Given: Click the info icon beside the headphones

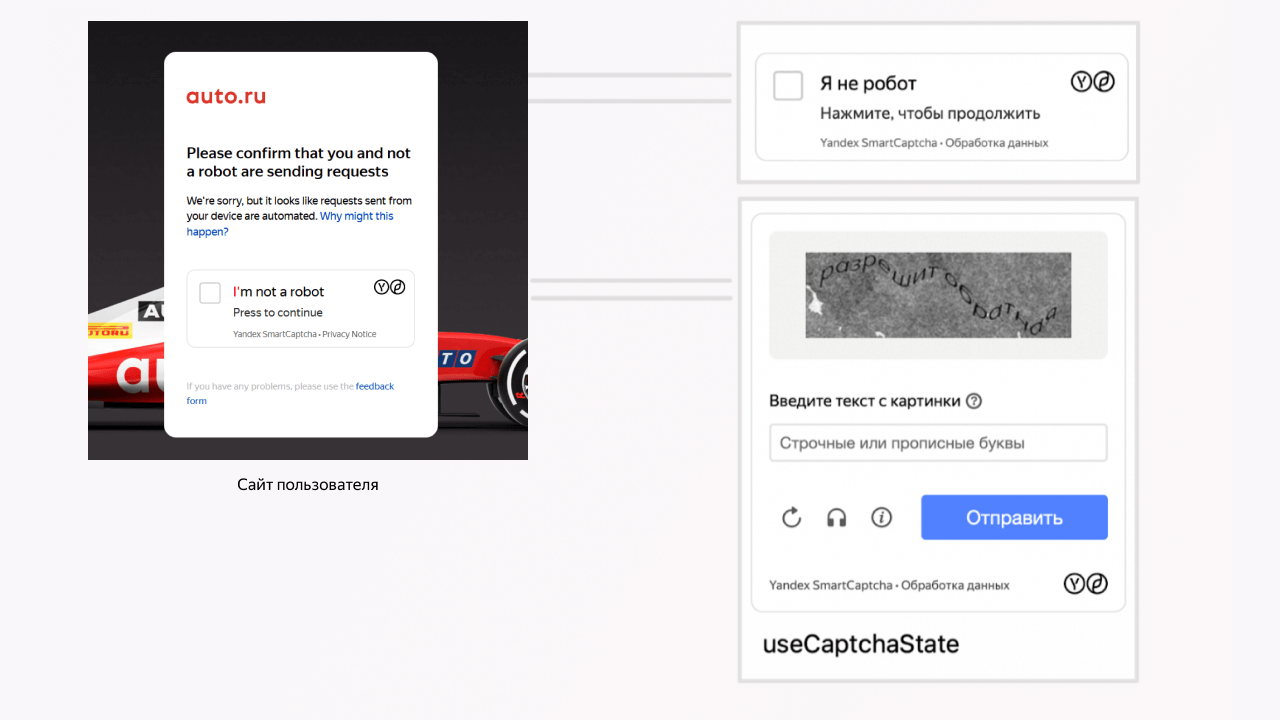Looking at the screenshot, I should click(x=881, y=517).
